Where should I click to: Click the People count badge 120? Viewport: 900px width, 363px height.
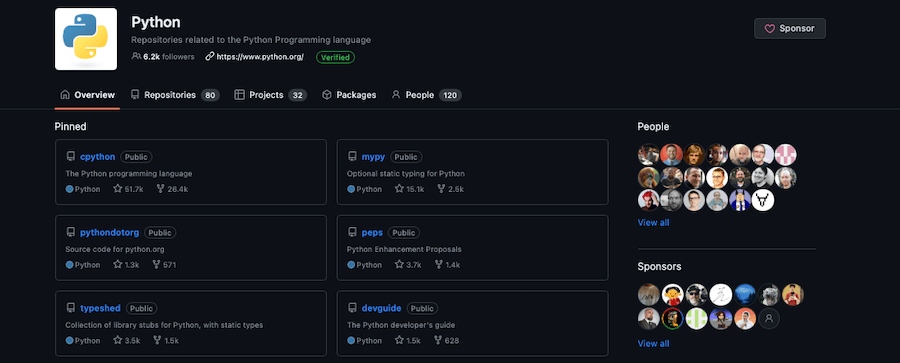tap(450, 95)
